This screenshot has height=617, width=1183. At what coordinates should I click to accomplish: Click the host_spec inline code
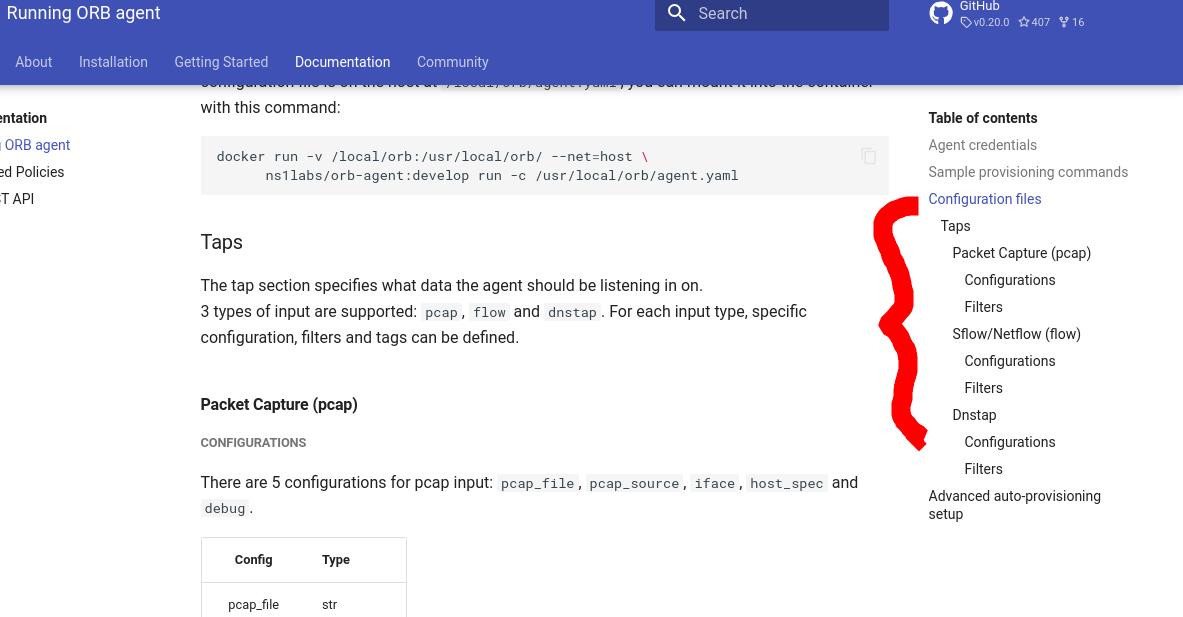(786, 483)
